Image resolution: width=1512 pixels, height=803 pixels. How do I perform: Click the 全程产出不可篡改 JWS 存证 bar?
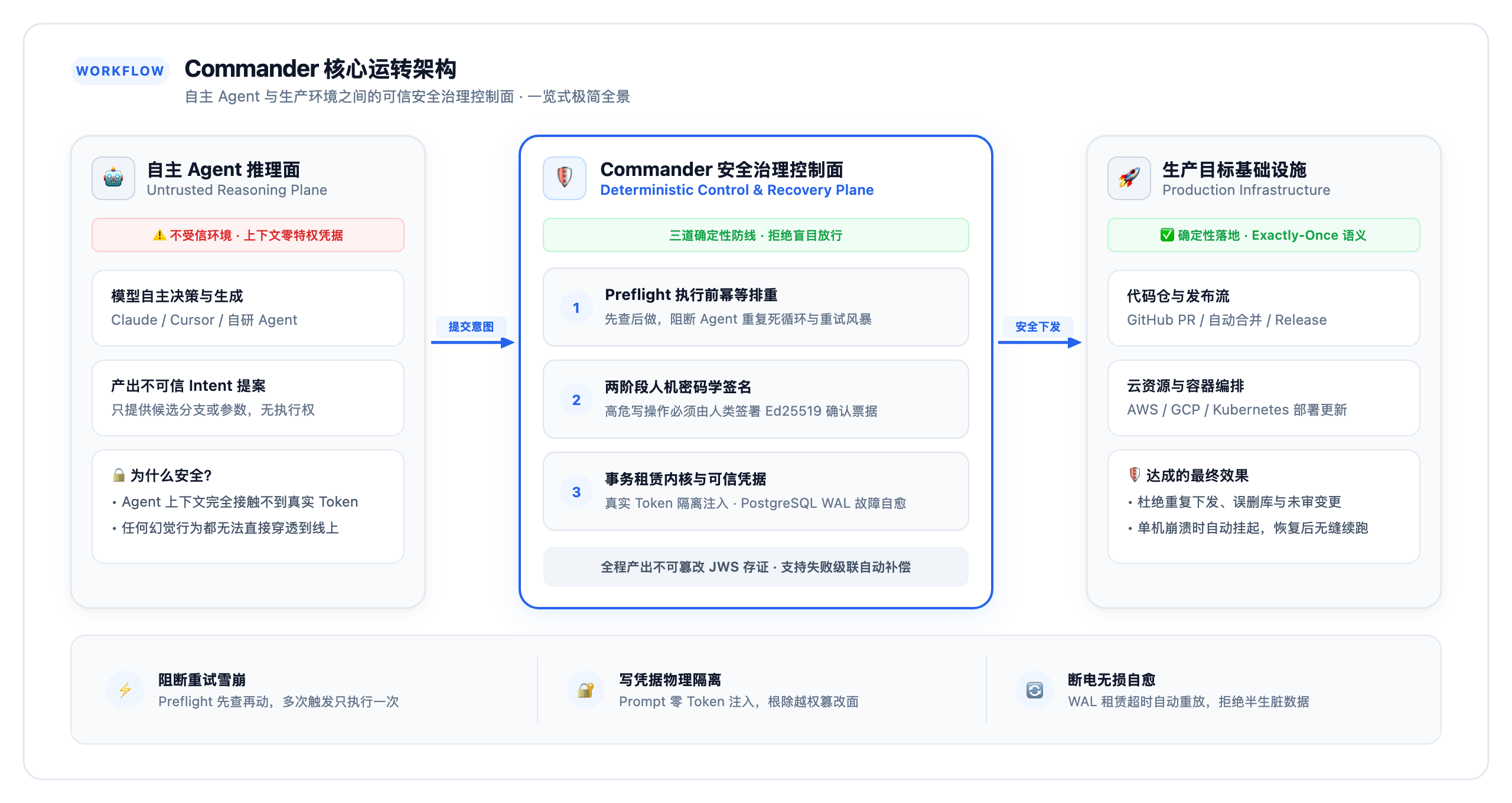point(756,567)
